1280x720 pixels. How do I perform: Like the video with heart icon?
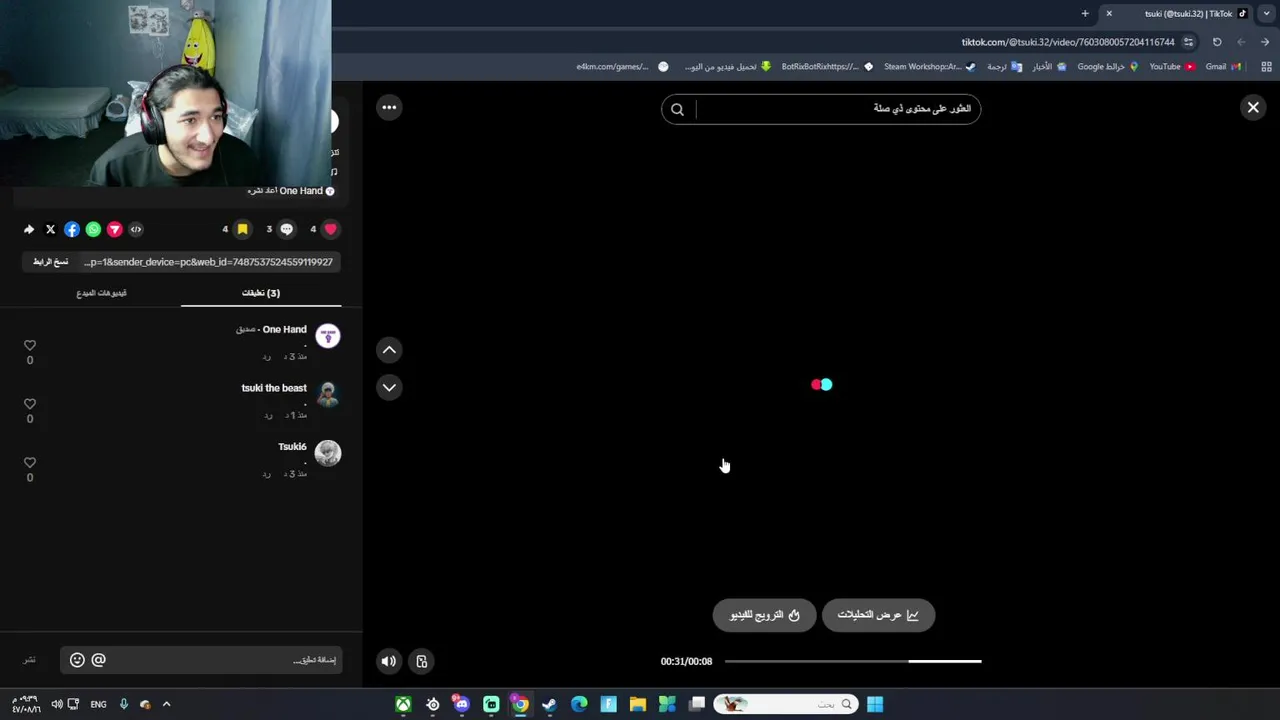[330, 229]
